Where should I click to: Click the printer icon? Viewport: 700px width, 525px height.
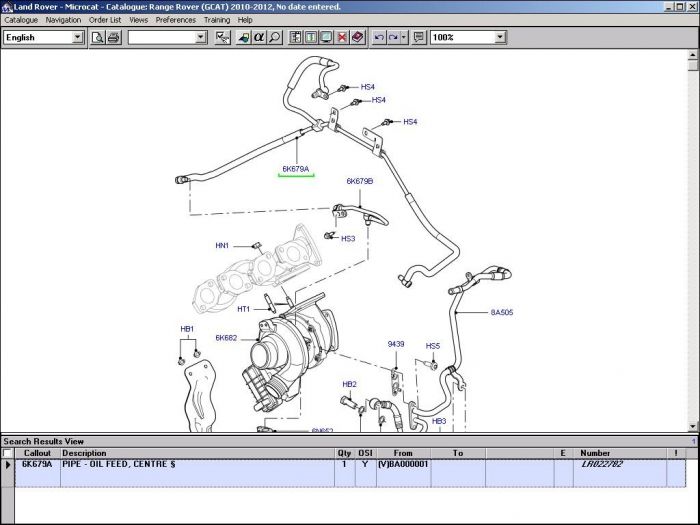coord(113,38)
